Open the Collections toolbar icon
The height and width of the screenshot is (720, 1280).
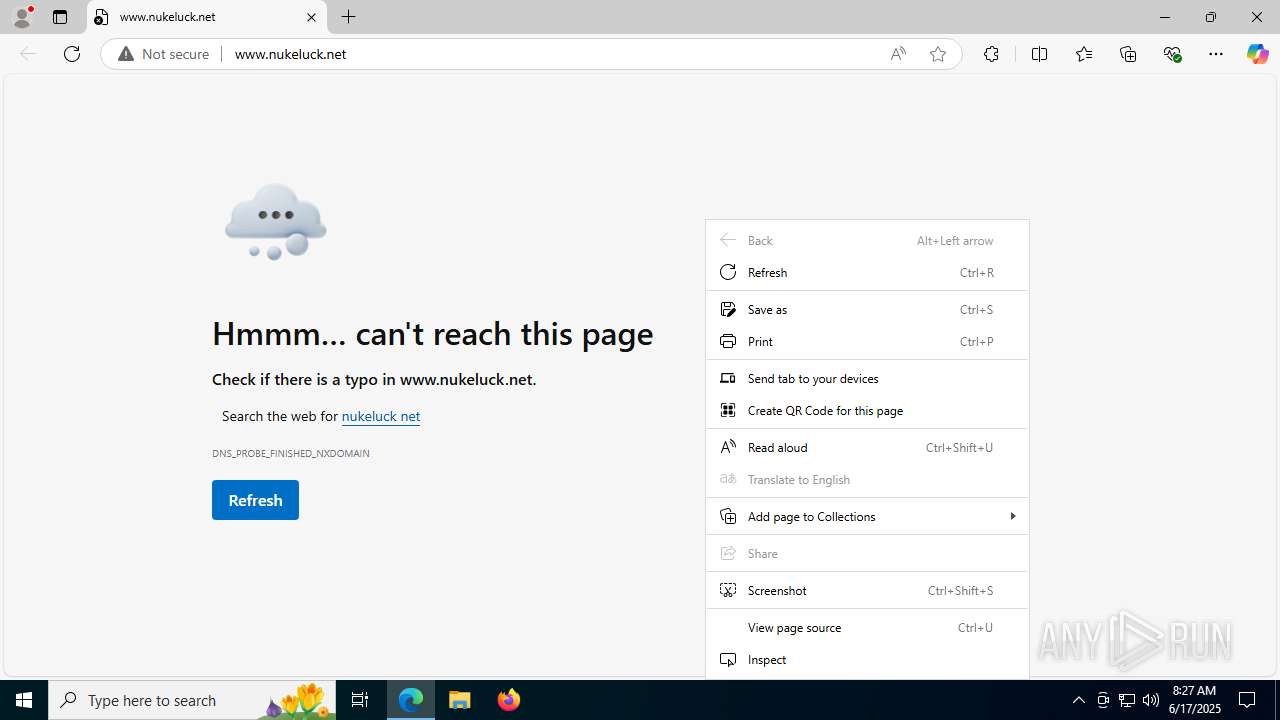[x=1128, y=54]
